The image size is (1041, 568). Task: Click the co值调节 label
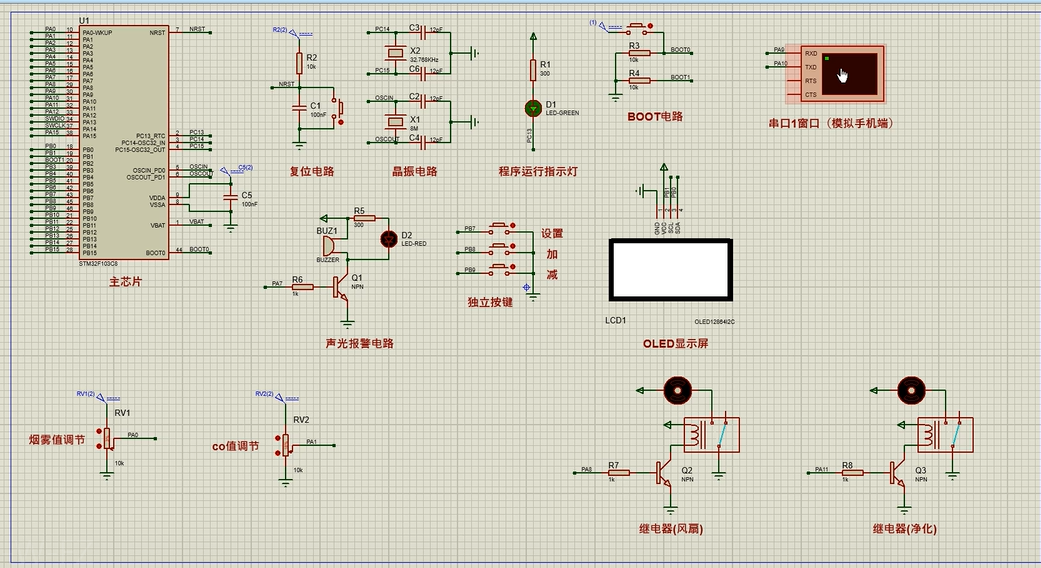(235, 446)
